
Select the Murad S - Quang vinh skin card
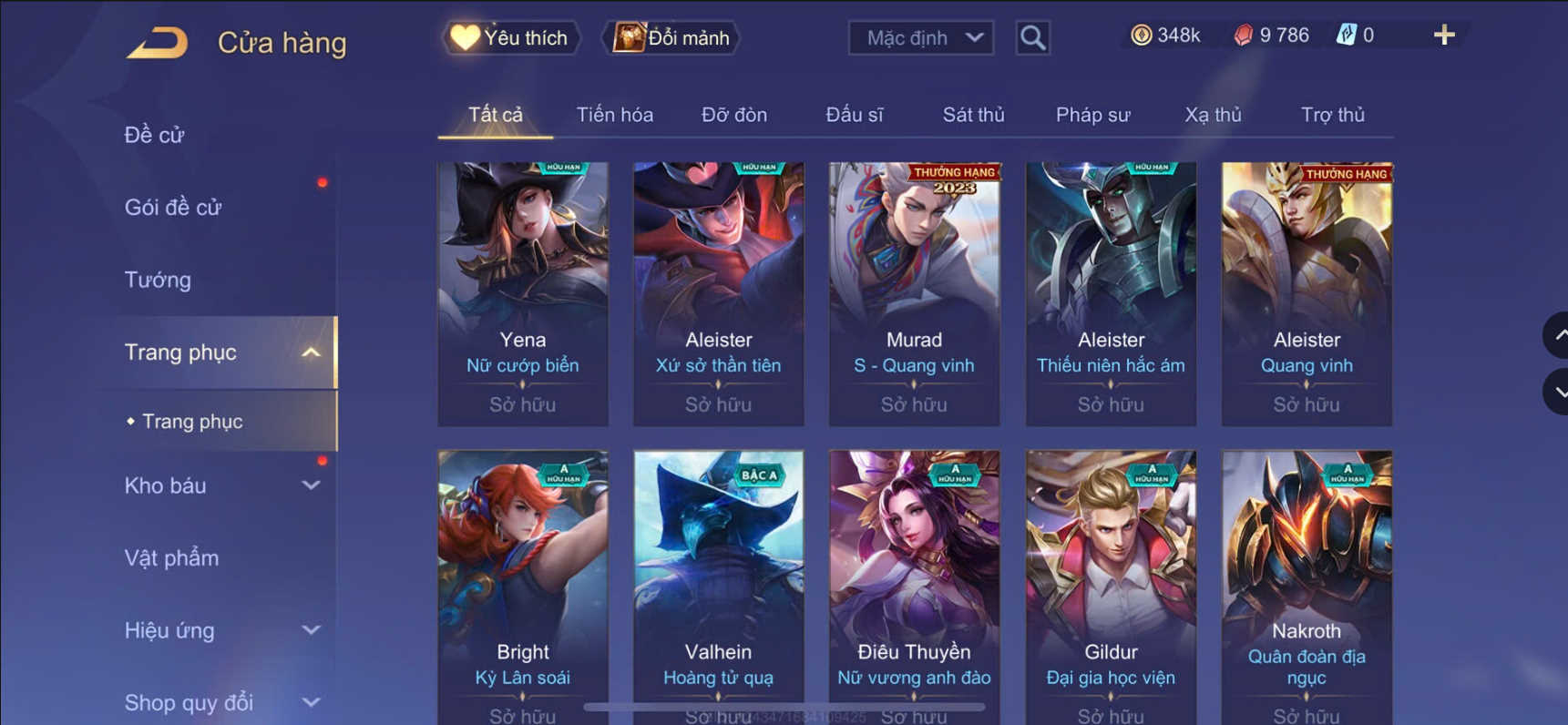[914, 294]
